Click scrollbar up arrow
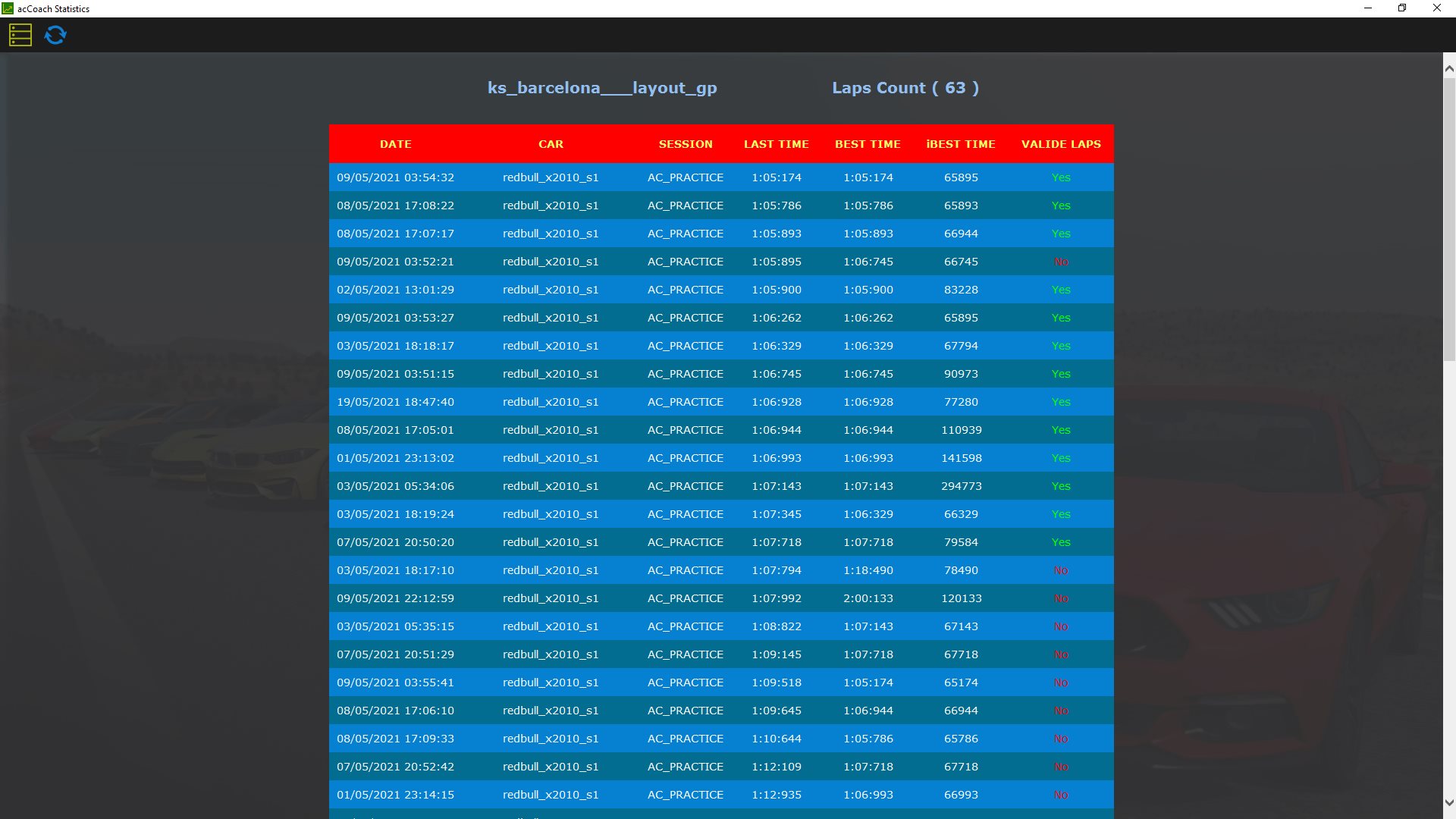Viewport: 1456px width, 819px height. click(1449, 68)
